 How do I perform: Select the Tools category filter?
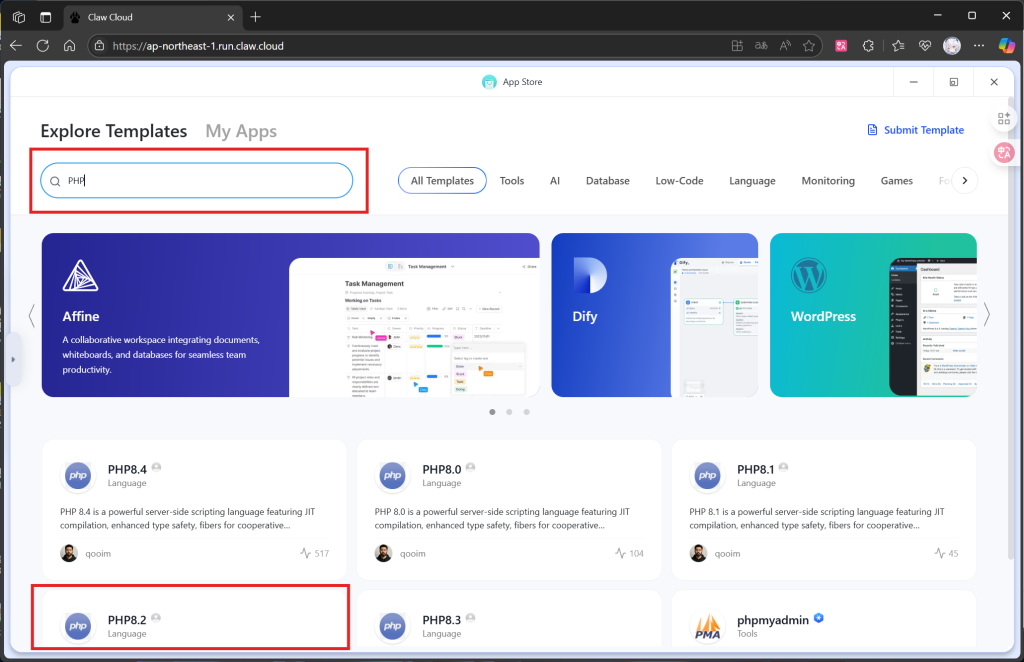512,181
